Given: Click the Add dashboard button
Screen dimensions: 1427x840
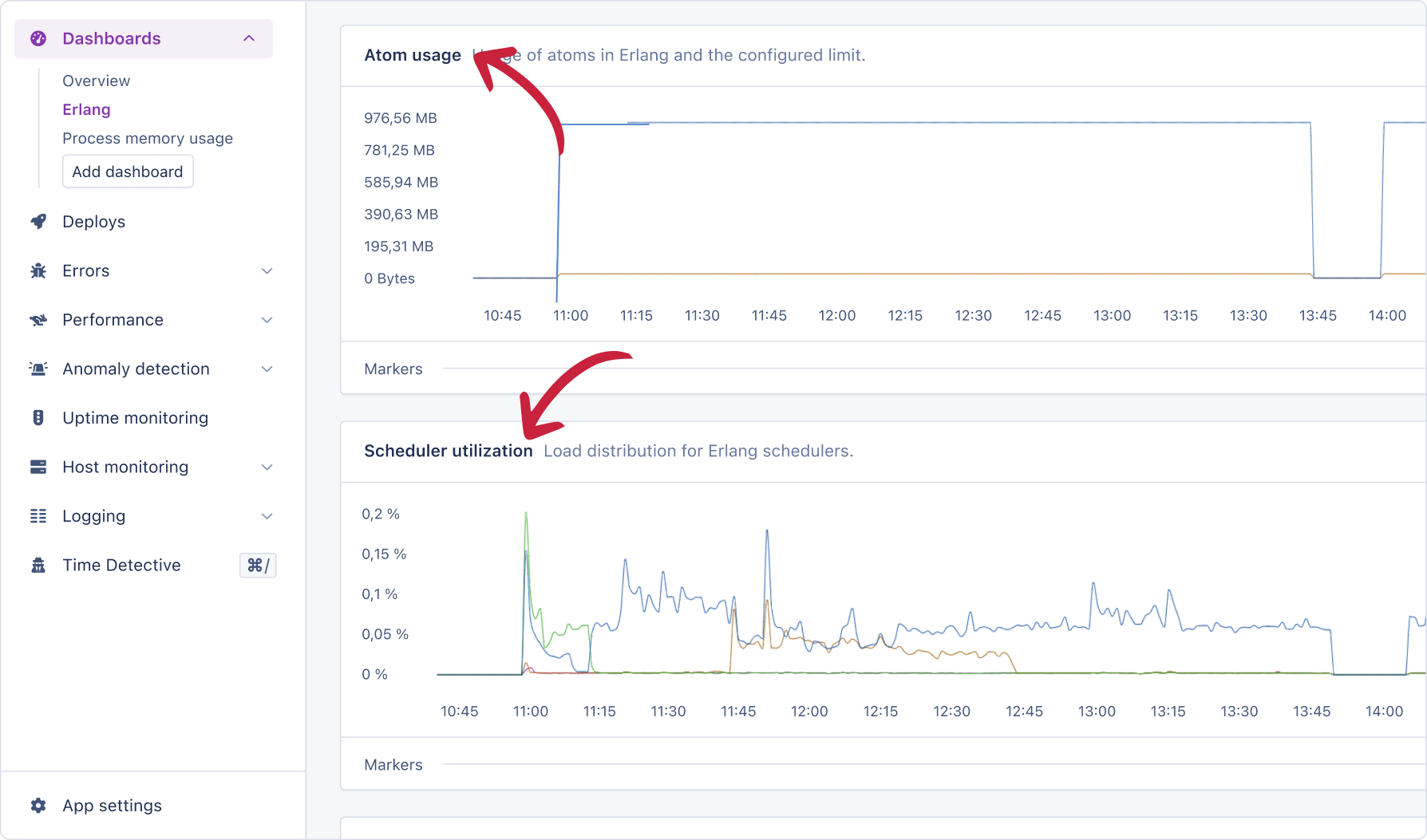Looking at the screenshot, I should point(128,172).
